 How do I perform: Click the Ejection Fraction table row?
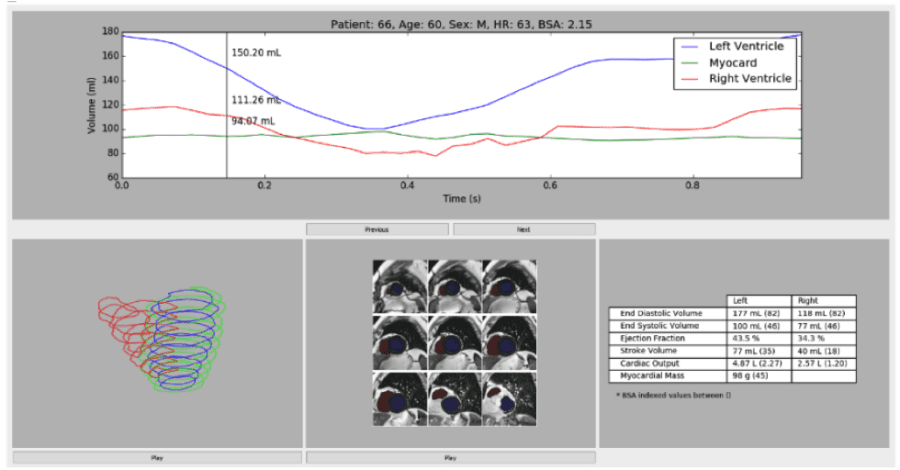click(x=732, y=339)
